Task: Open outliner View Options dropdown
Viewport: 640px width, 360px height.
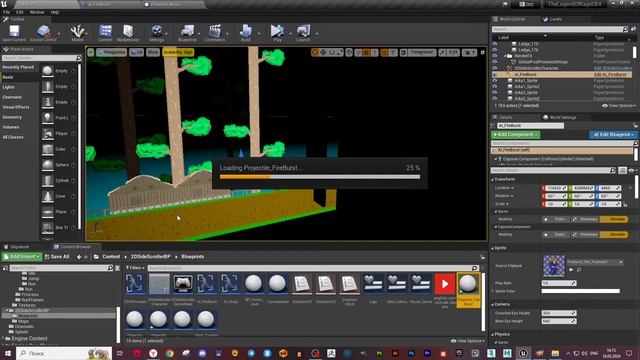Action: click(618, 106)
